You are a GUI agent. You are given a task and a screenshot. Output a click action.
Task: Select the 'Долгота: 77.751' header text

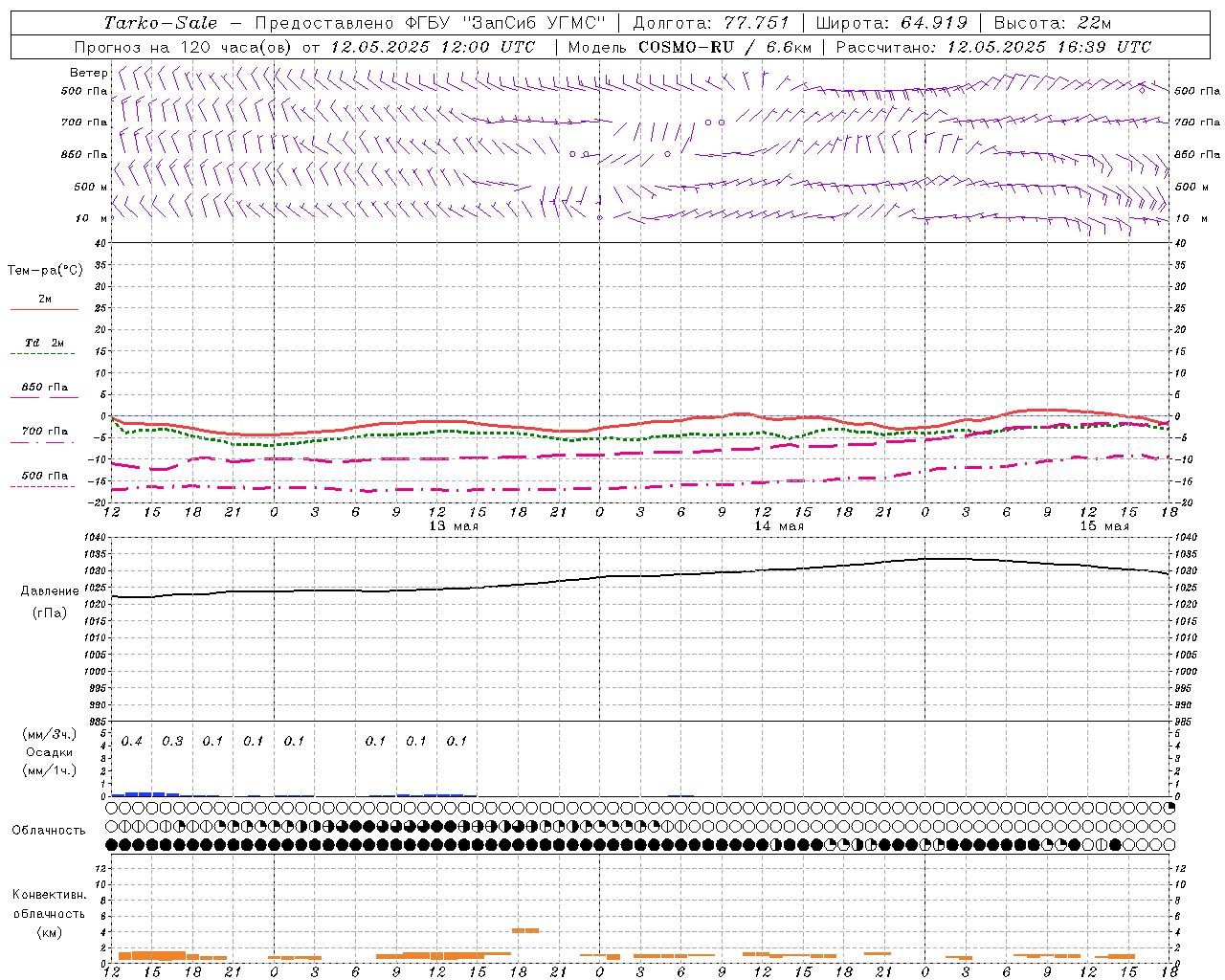[711, 23]
